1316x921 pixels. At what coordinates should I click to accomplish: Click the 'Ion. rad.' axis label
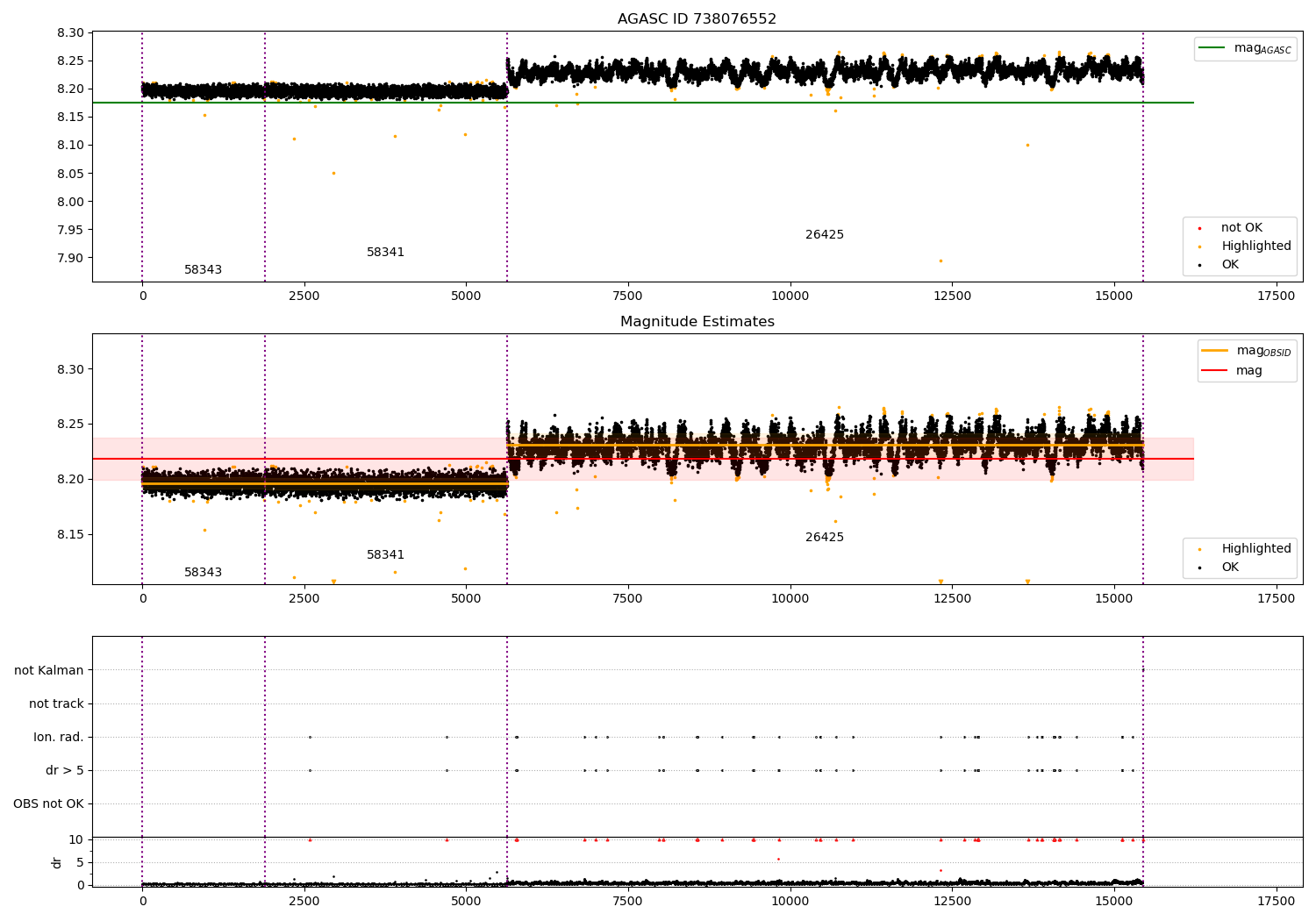tap(59, 738)
